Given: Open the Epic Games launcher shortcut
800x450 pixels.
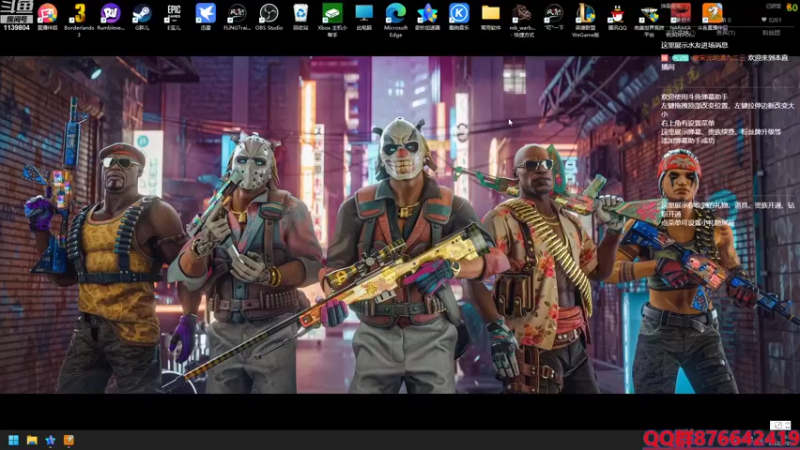Looking at the screenshot, I should pyautogui.click(x=173, y=16).
